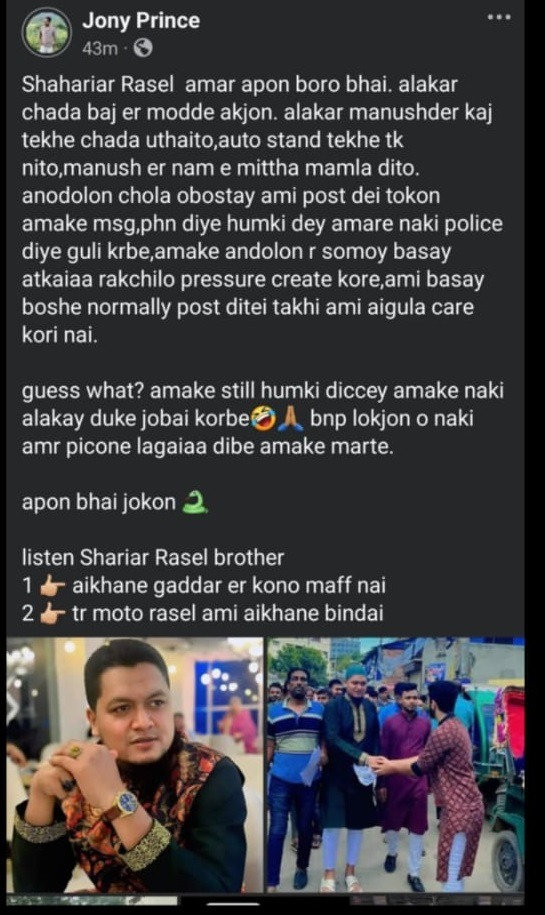Tap the 'listen Shariar Rasel brother' line
The height and width of the screenshot is (915, 545).
(x=153, y=558)
